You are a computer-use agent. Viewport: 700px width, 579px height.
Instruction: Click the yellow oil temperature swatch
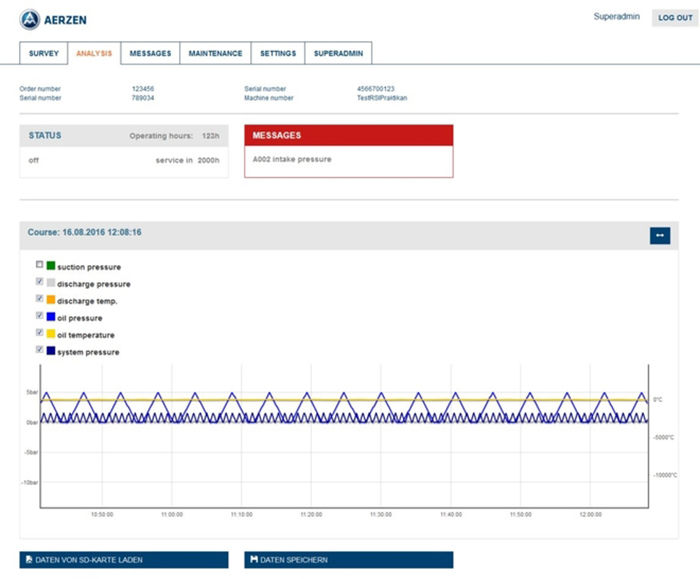pos(51,333)
